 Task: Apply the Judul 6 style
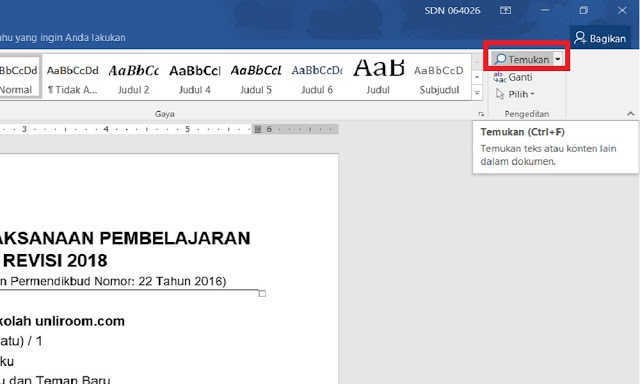tap(317, 79)
